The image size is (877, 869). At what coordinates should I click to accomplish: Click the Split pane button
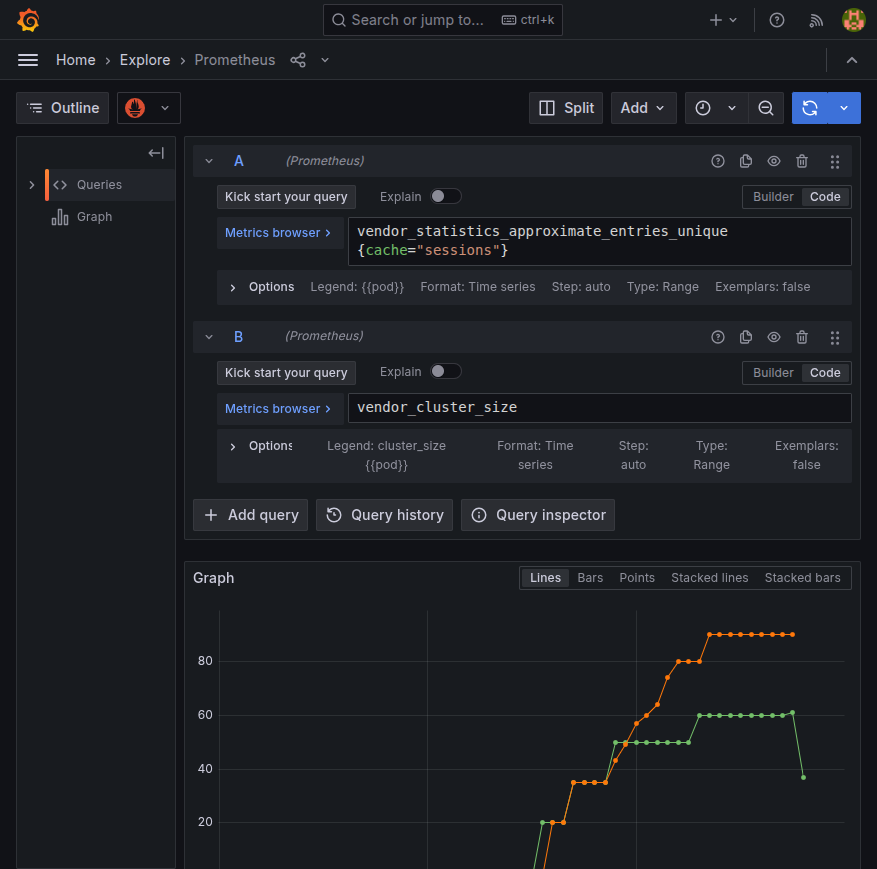(565, 108)
